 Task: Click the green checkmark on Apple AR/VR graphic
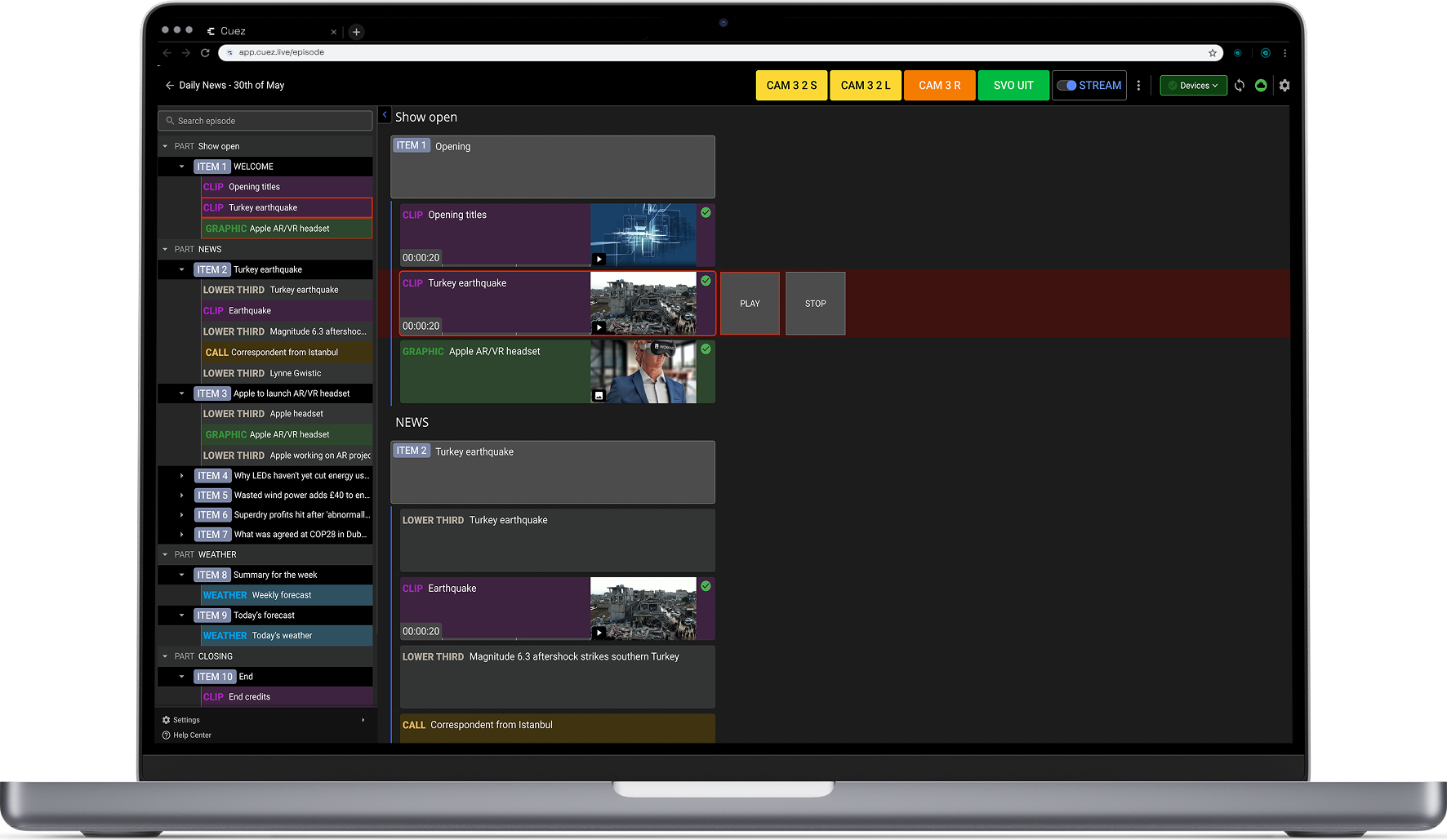pos(706,349)
